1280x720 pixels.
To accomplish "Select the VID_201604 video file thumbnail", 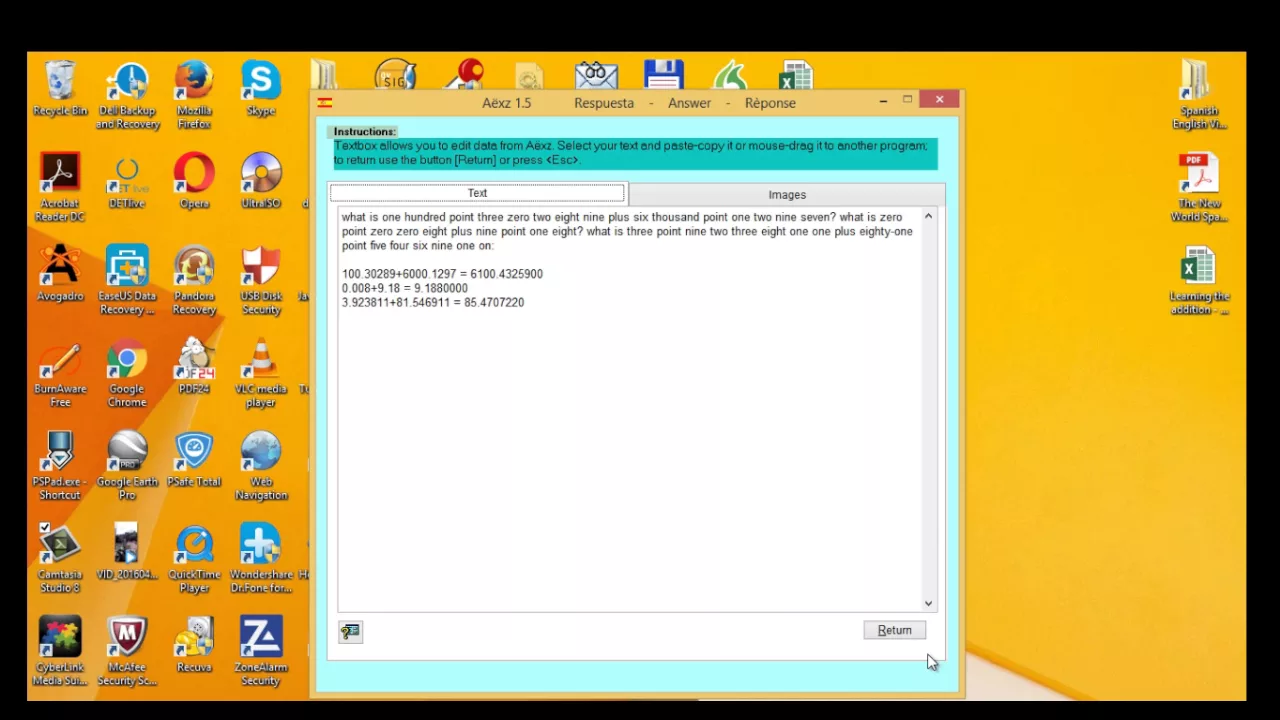I will 127,551.
